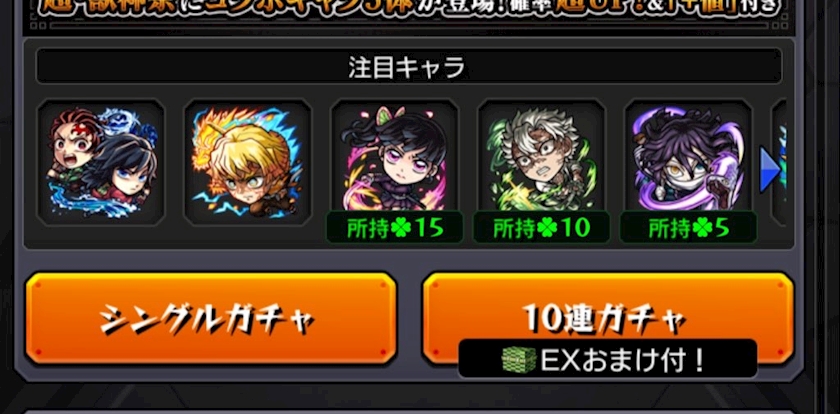Start the シングルガチャ single pull
The height and width of the screenshot is (414, 840).
211,318
